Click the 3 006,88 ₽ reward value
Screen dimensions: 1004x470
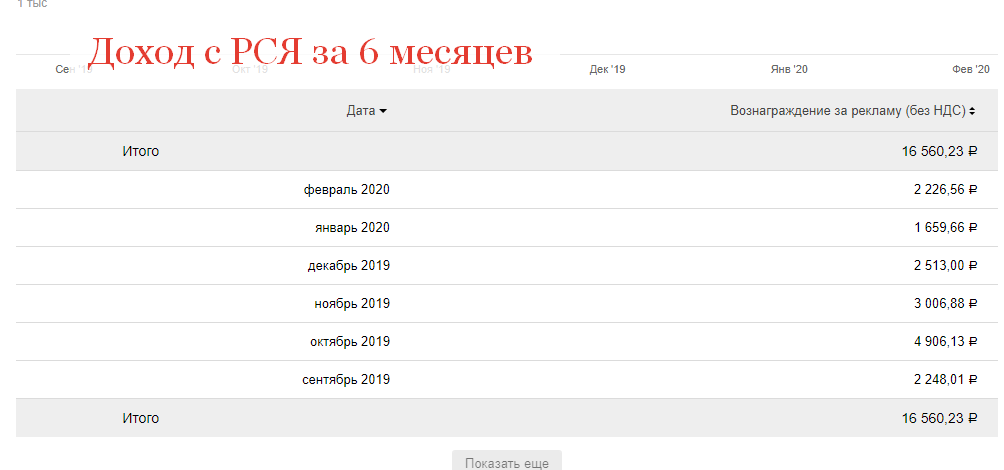tap(946, 304)
